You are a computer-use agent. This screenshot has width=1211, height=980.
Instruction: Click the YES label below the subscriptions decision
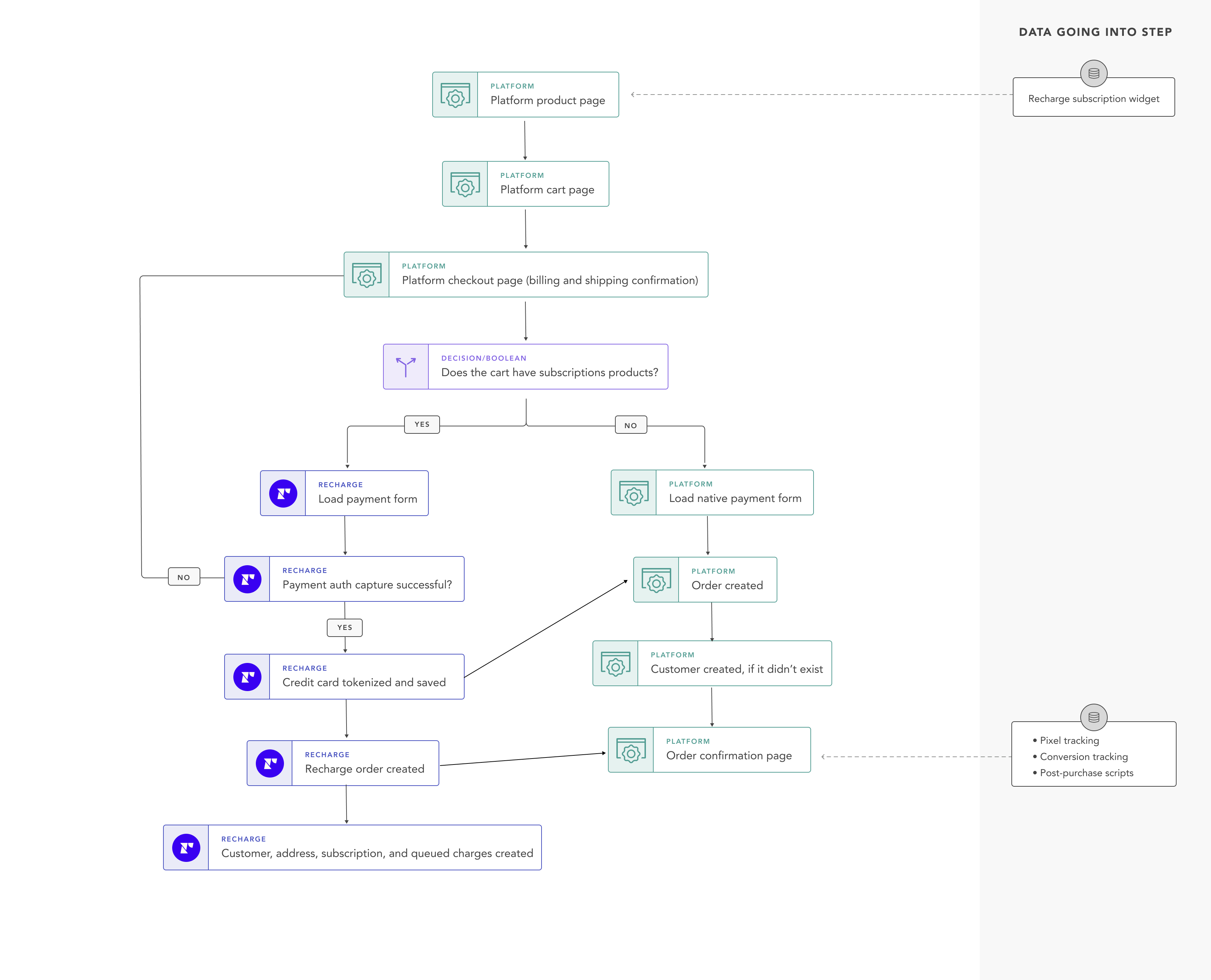(422, 424)
